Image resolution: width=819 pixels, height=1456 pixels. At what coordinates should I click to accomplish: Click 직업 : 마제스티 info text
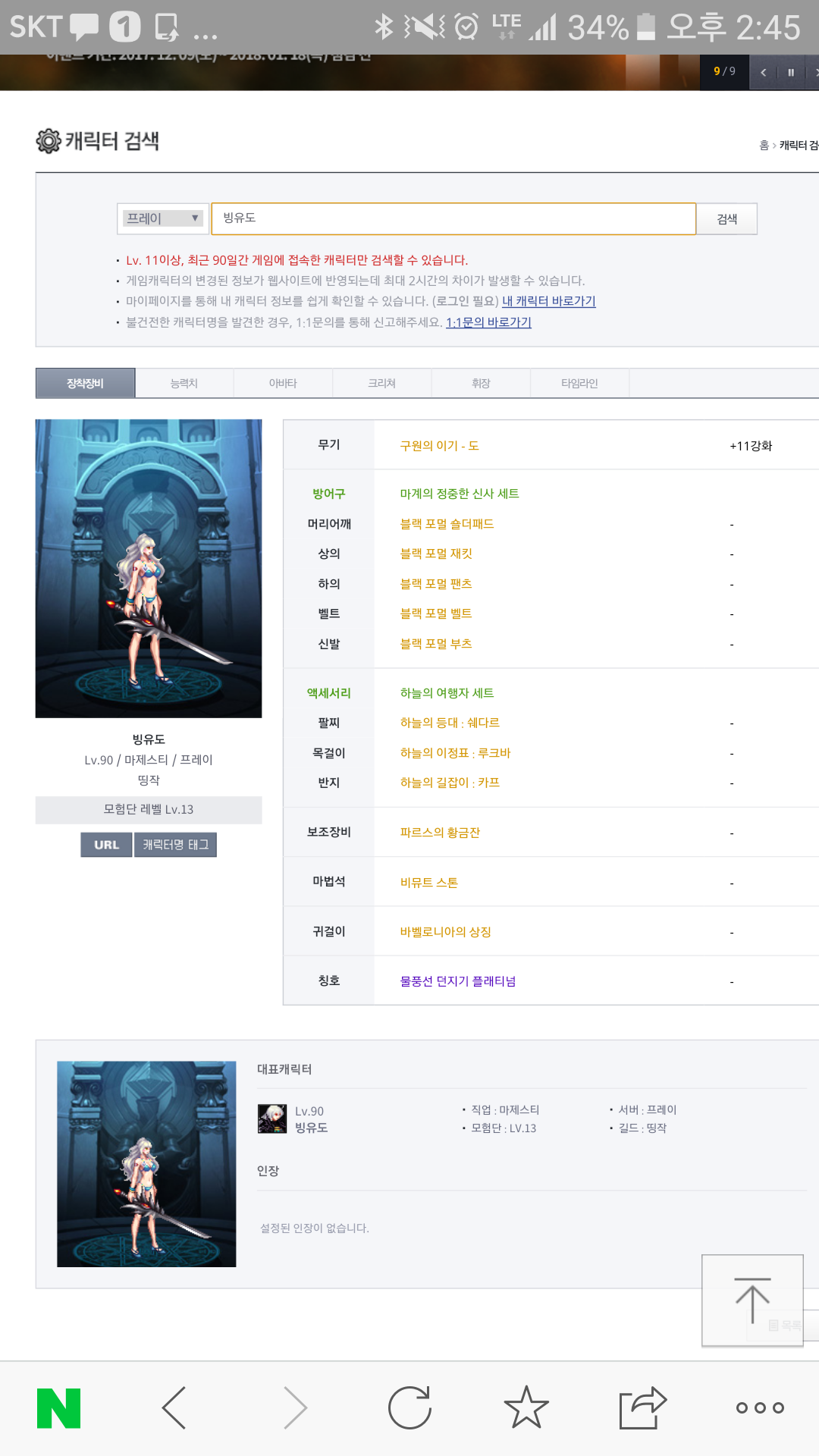point(505,1110)
